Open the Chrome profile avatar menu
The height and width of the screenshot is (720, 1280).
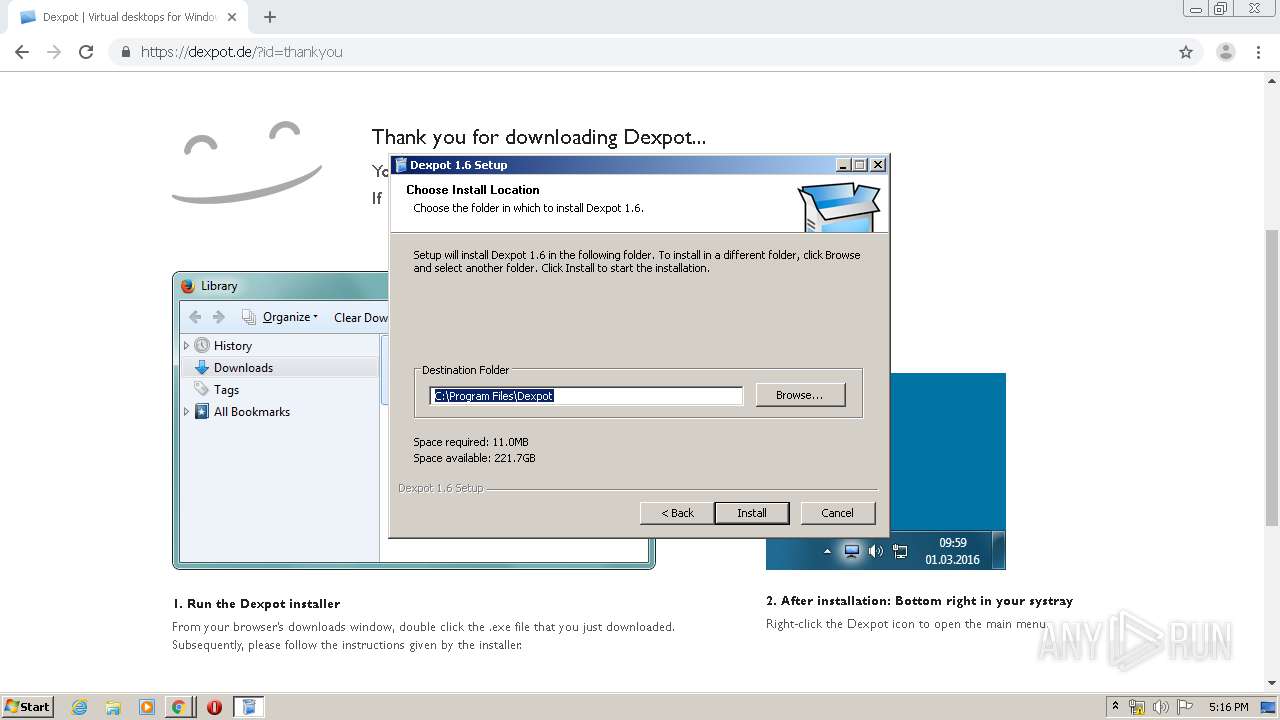(1226, 52)
